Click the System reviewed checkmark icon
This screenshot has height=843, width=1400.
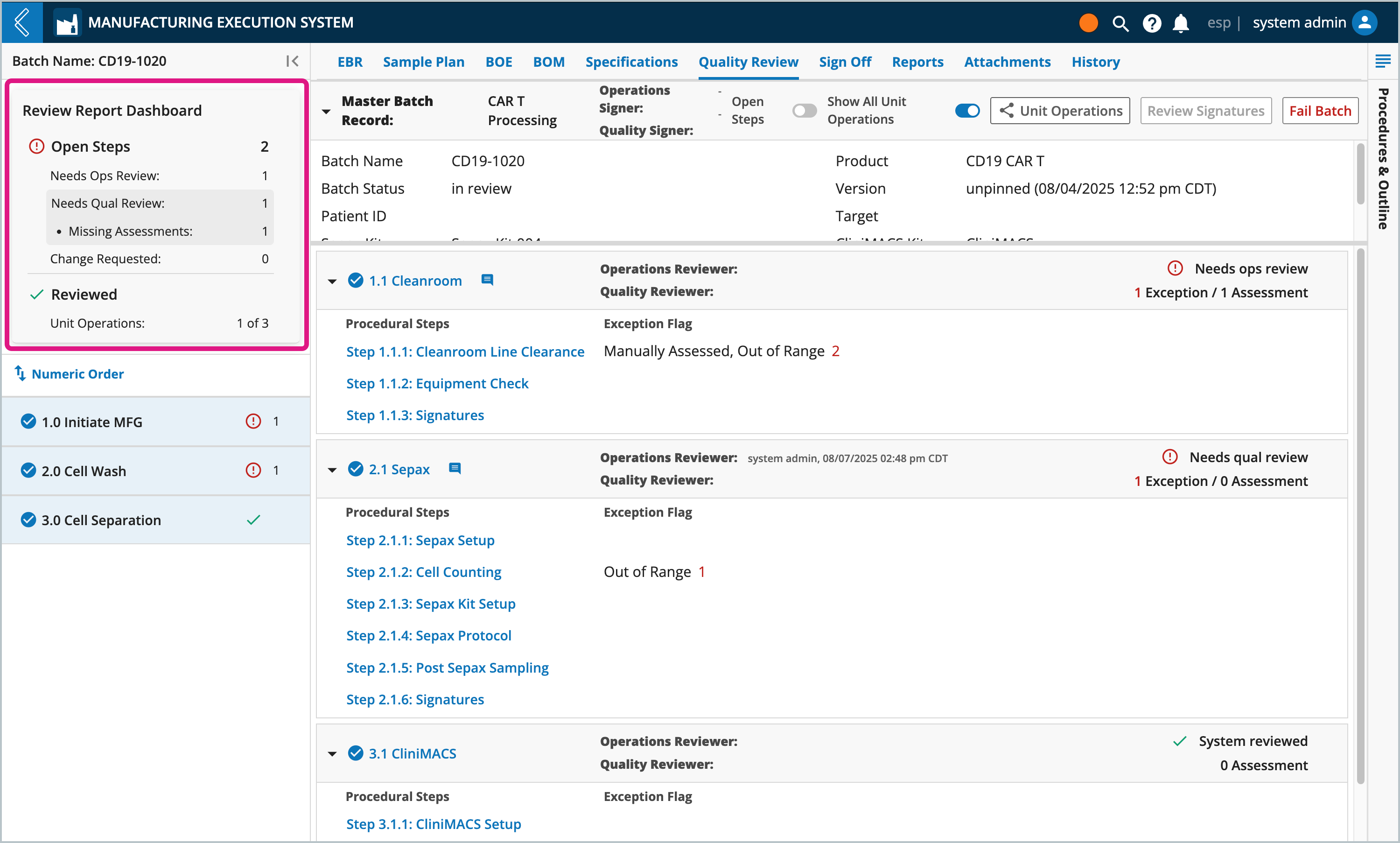(x=1180, y=741)
